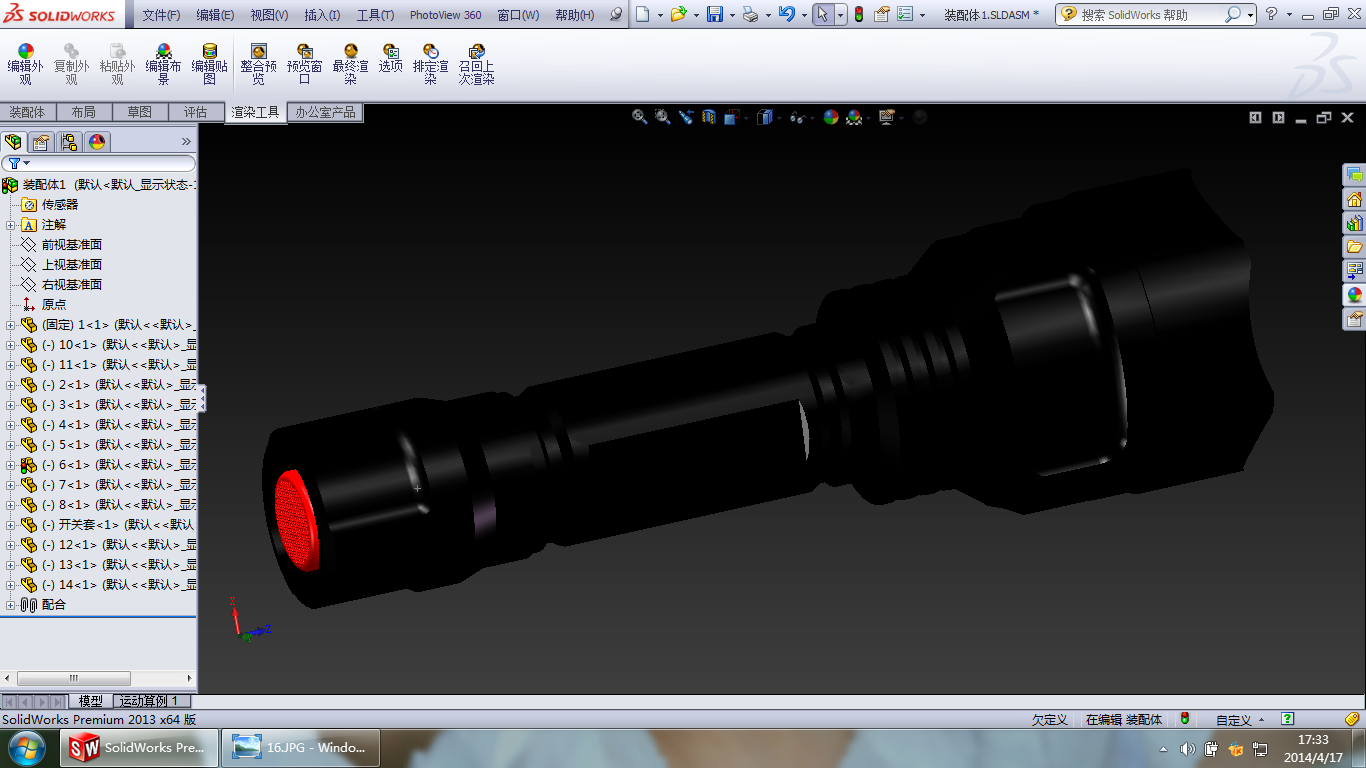This screenshot has width=1366, height=768.
Task: Click Windows Start button
Action: (26, 747)
